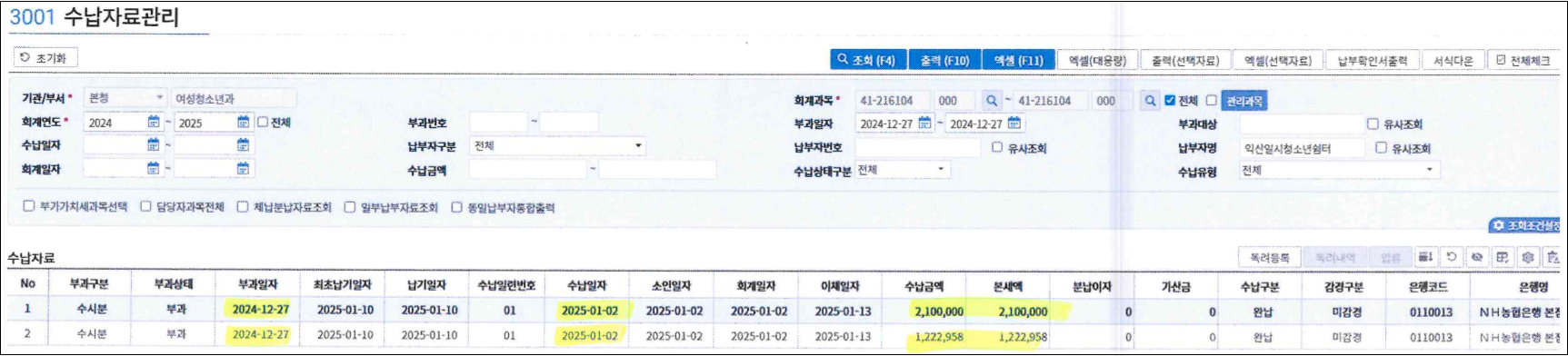Image resolution: width=1568 pixels, height=356 pixels.
Task: Click 엑셀(선택자료) button
Action: tap(1277, 60)
